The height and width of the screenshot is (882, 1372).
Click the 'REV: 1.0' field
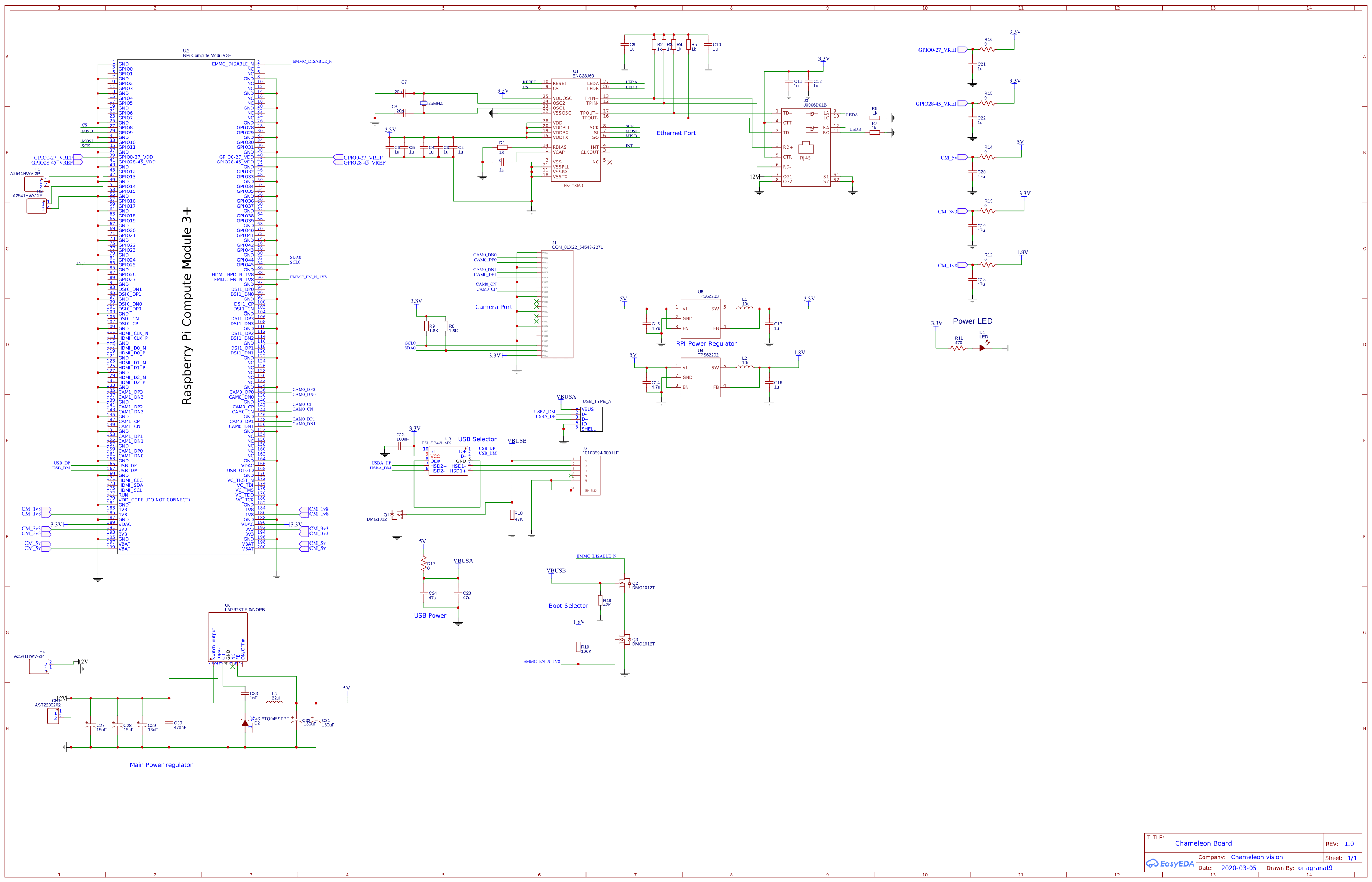[x=1339, y=844]
